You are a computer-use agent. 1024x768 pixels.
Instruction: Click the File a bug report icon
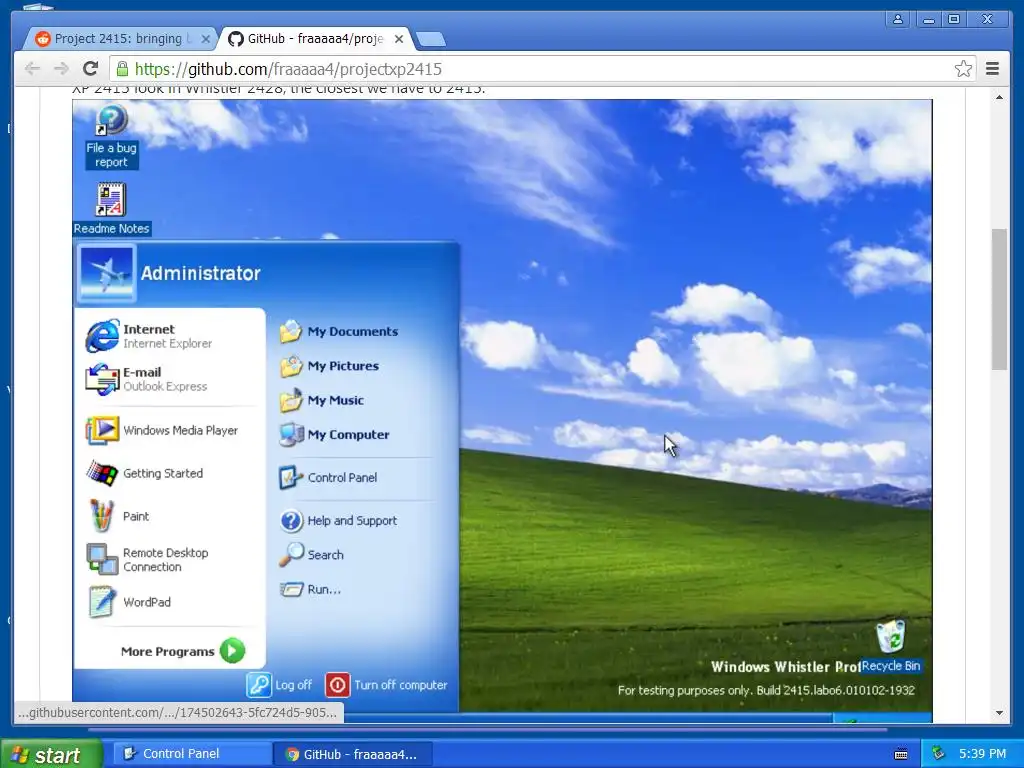pyautogui.click(x=112, y=120)
